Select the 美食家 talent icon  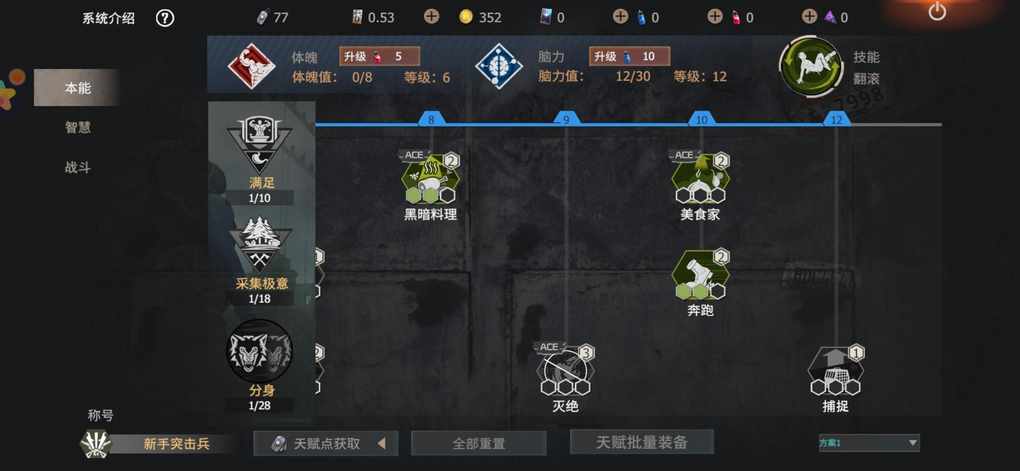tap(700, 178)
